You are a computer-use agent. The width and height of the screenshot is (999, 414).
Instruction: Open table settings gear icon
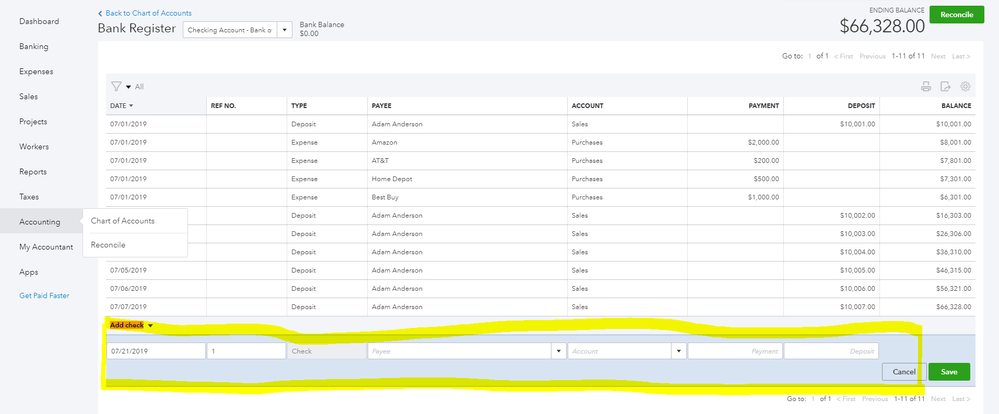pos(965,87)
